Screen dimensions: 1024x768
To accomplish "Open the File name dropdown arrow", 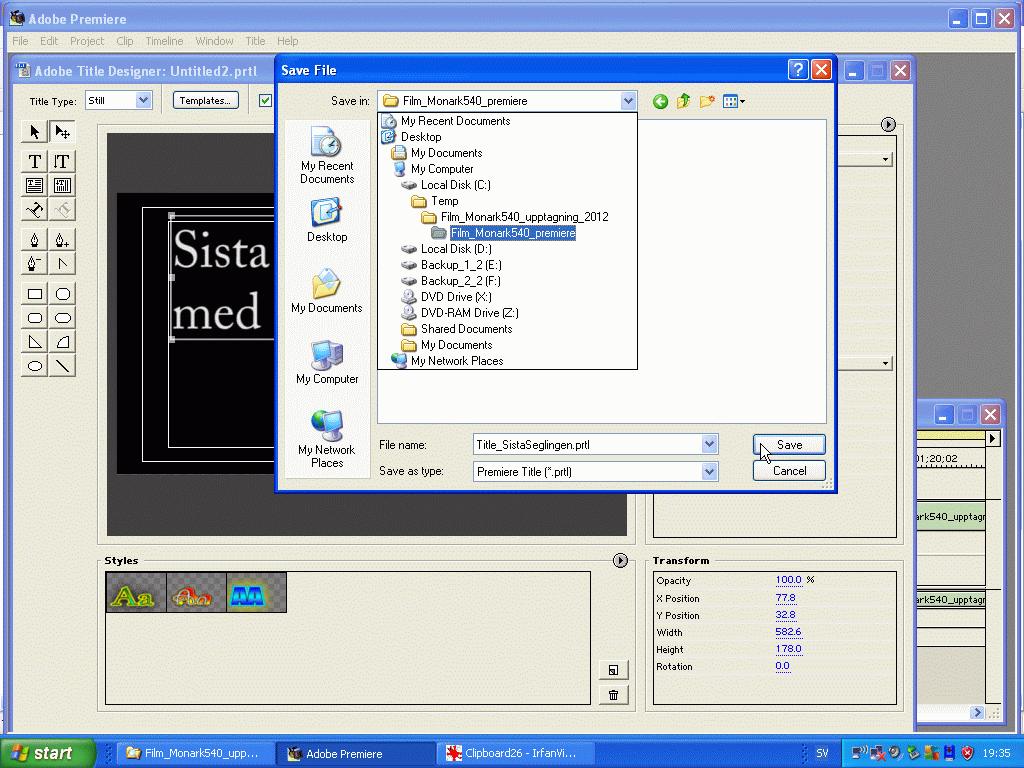I will 709,444.
